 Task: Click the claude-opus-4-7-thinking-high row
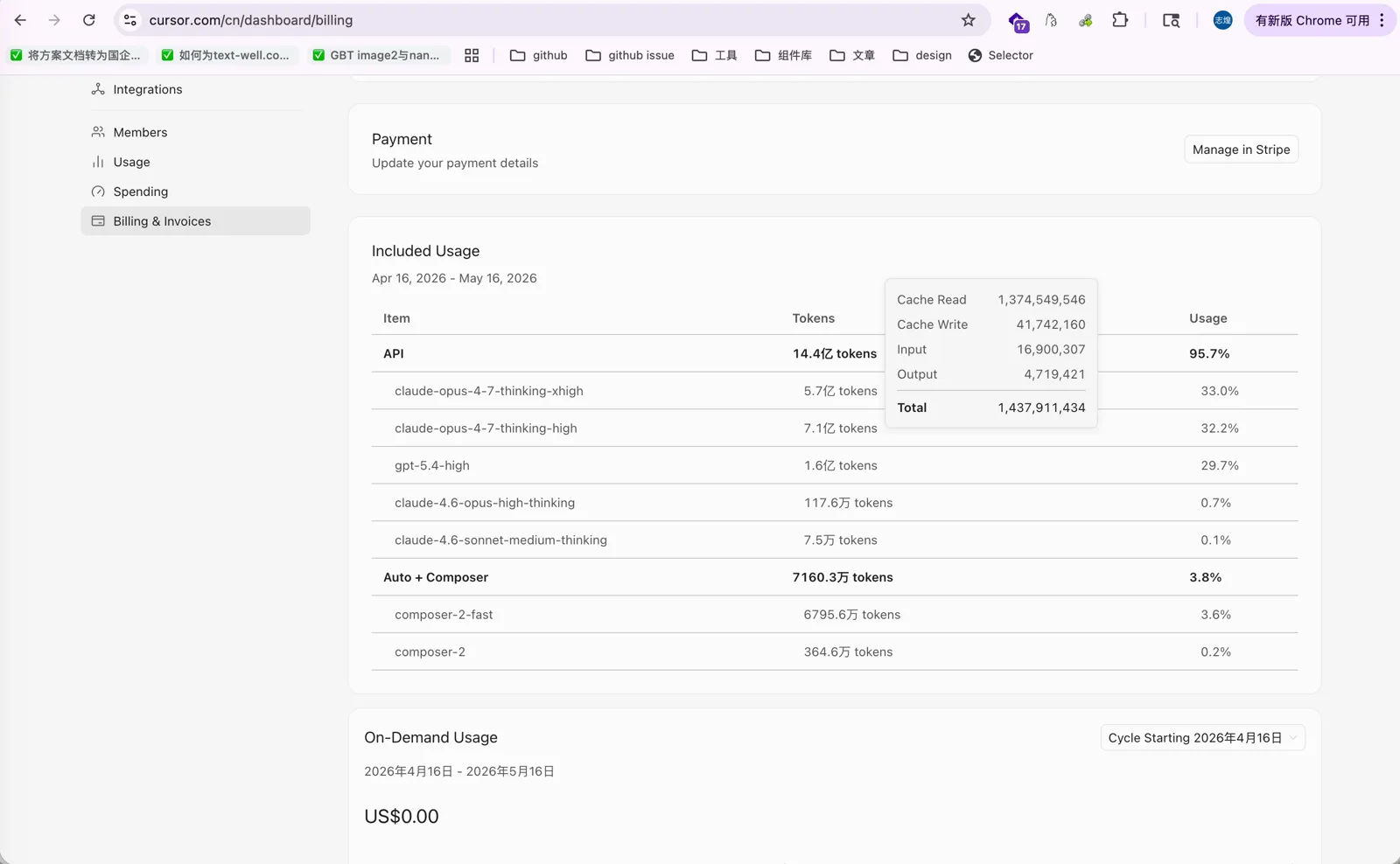tap(834, 429)
